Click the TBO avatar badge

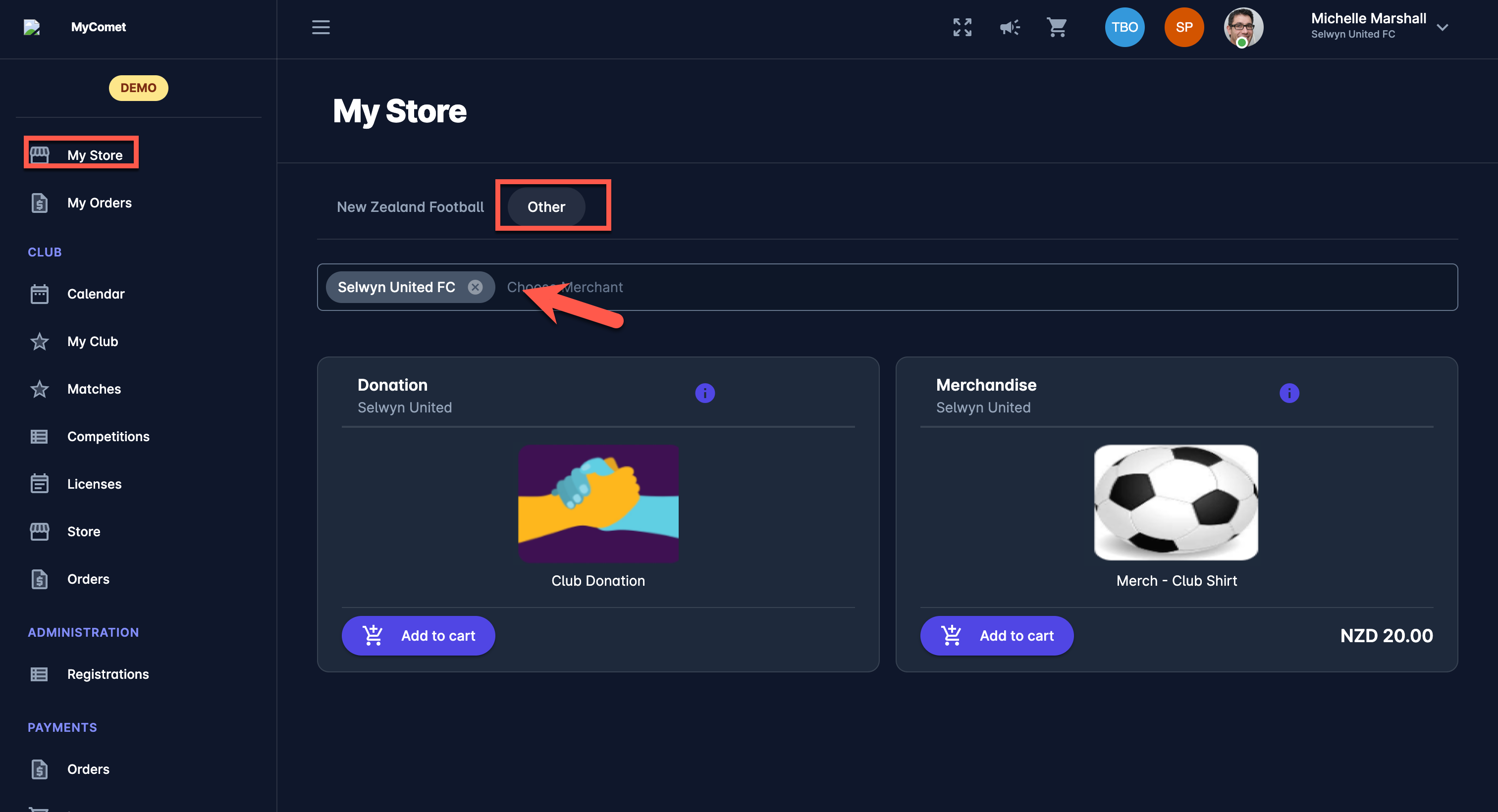1124,27
